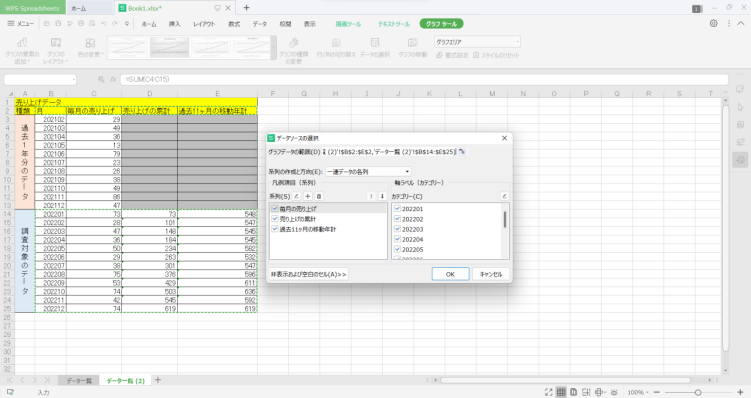The image size is (751, 398).
Task: Open the ホーム ribbon tab
Action: click(x=149, y=24)
